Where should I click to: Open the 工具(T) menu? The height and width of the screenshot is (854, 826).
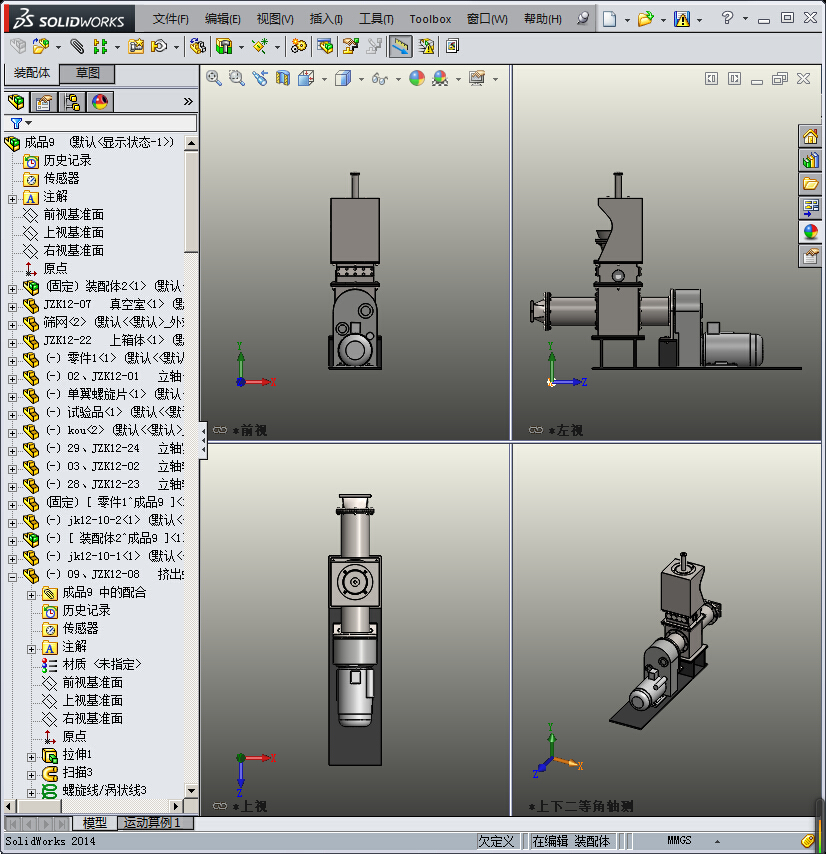click(x=376, y=19)
